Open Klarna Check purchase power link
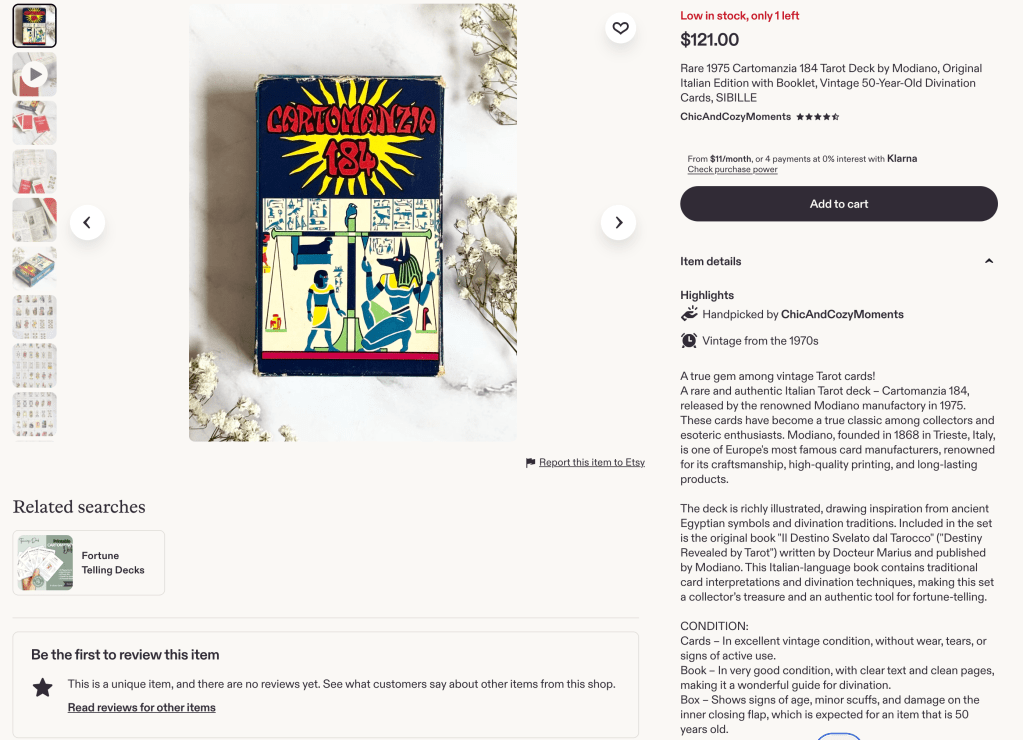This screenshot has width=1023, height=740. coord(732,170)
